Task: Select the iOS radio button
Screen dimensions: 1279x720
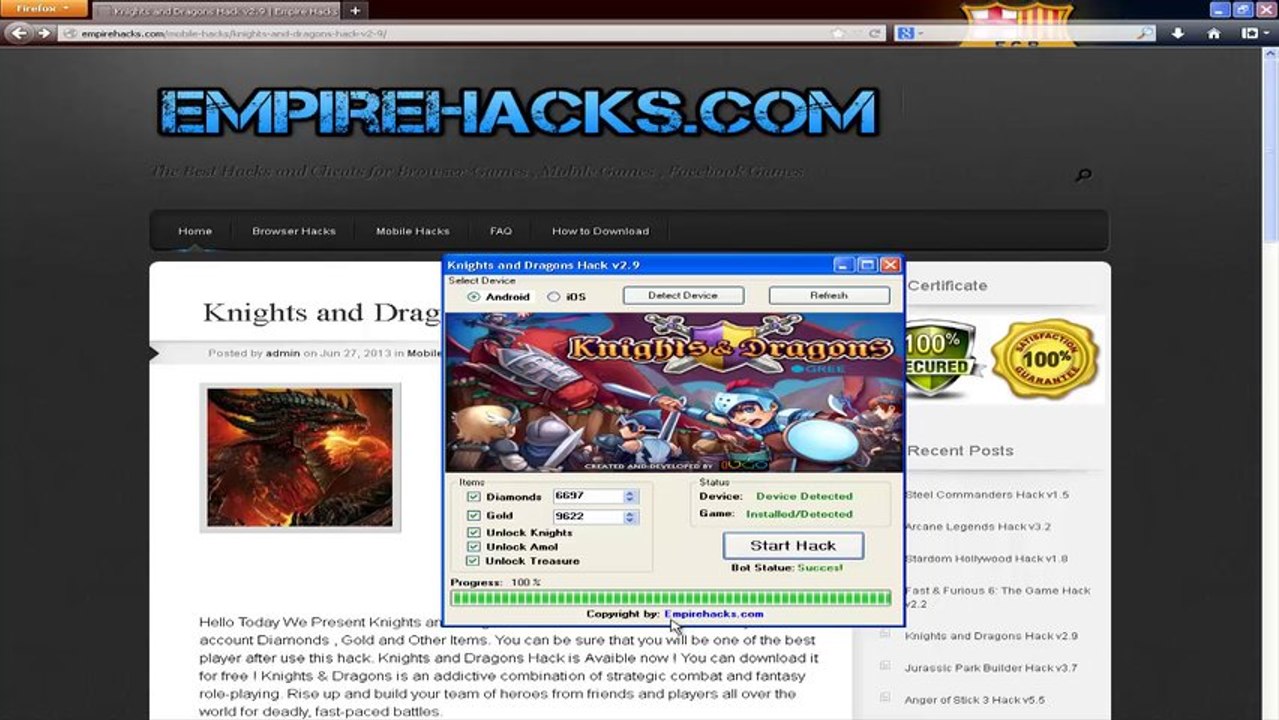Action: [553, 297]
